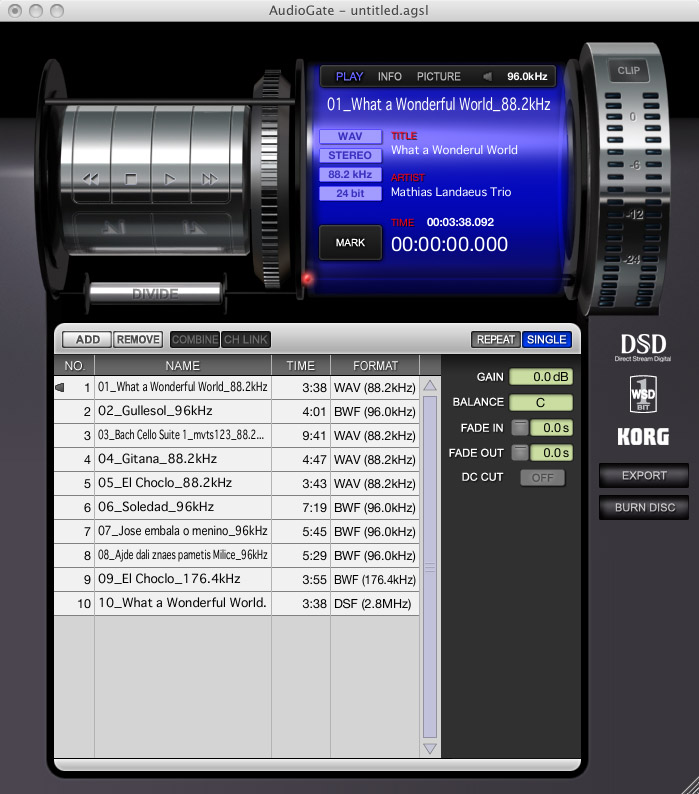The width and height of the screenshot is (699, 794).
Task: Click the EXPORT button
Action: click(643, 476)
